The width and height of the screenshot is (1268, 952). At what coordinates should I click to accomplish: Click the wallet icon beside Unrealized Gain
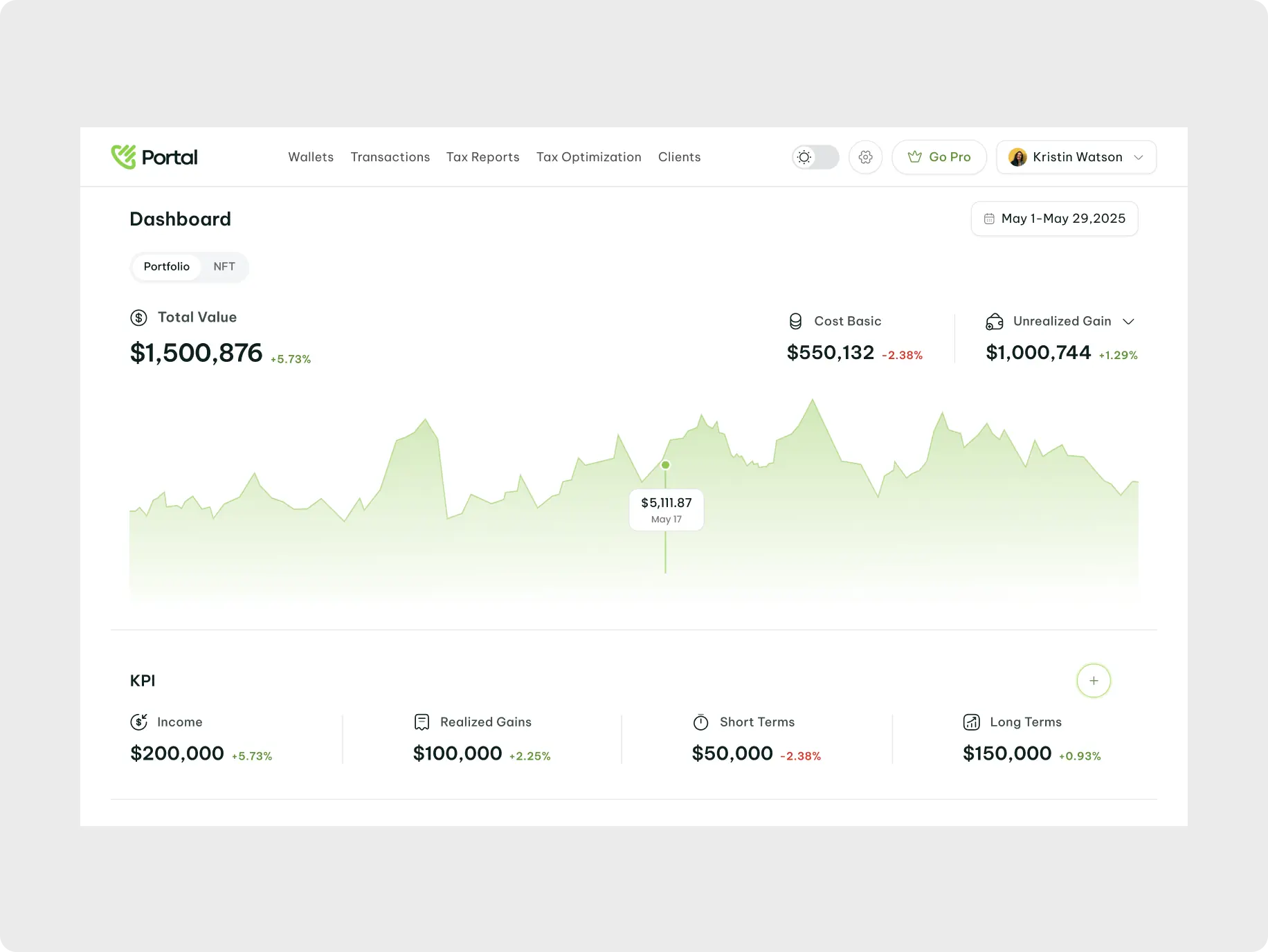(994, 321)
